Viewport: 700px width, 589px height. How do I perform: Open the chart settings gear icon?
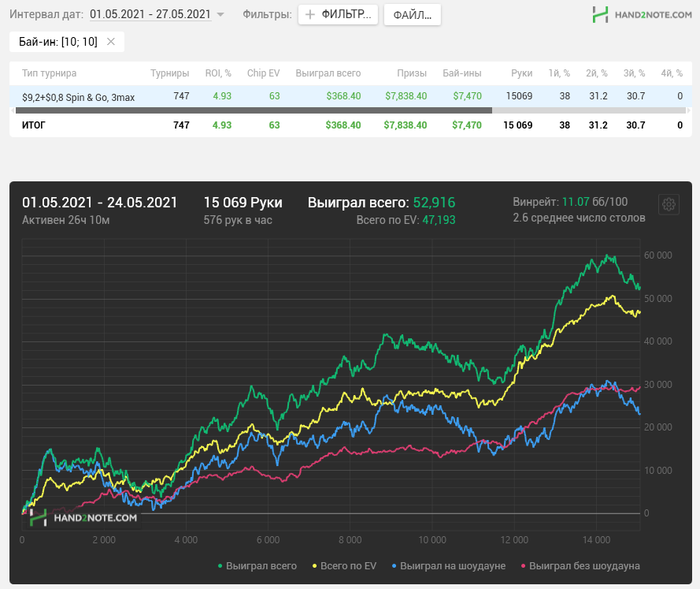click(668, 205)
